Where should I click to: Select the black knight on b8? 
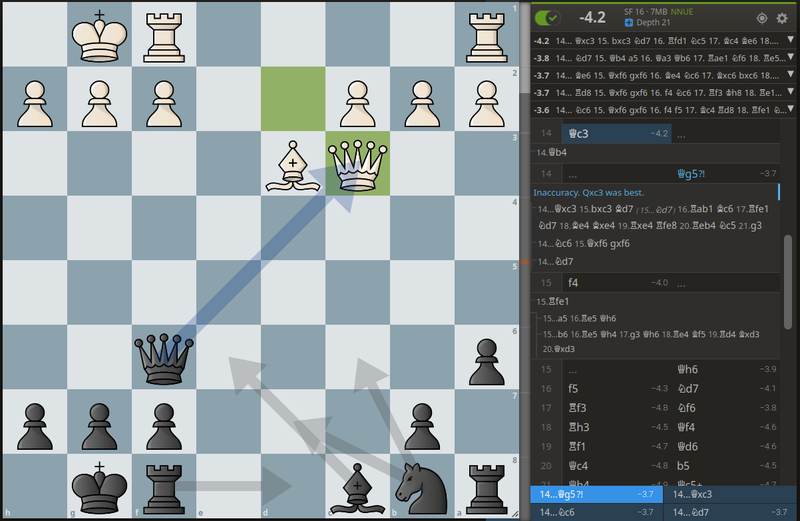tap(422, 488)
